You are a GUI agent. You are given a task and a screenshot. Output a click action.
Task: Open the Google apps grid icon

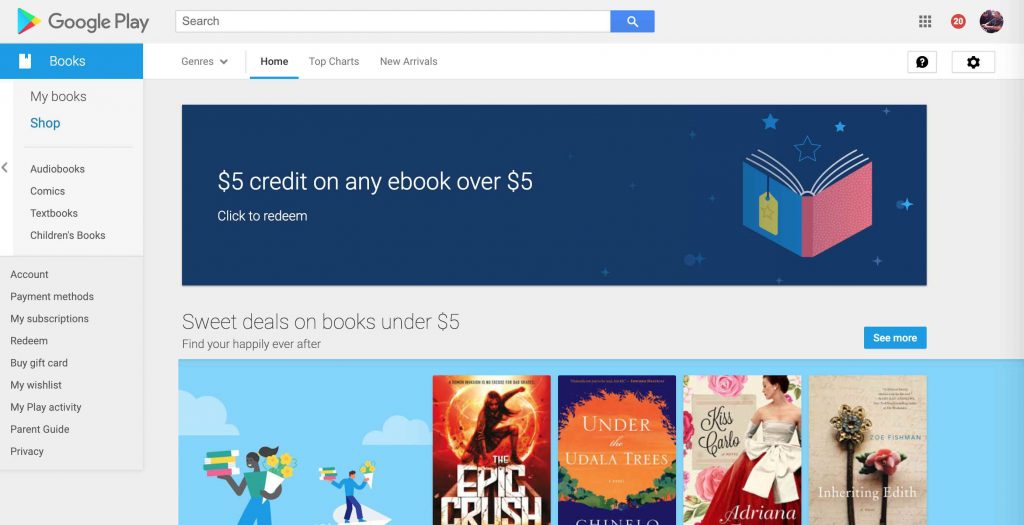coord(925,22)
